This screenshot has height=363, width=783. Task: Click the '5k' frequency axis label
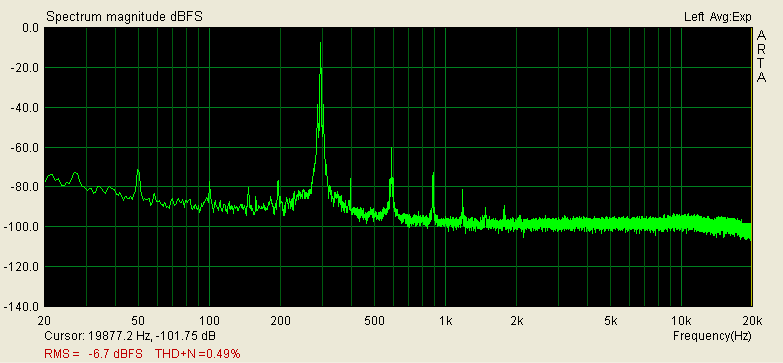(x=611, y=321)
